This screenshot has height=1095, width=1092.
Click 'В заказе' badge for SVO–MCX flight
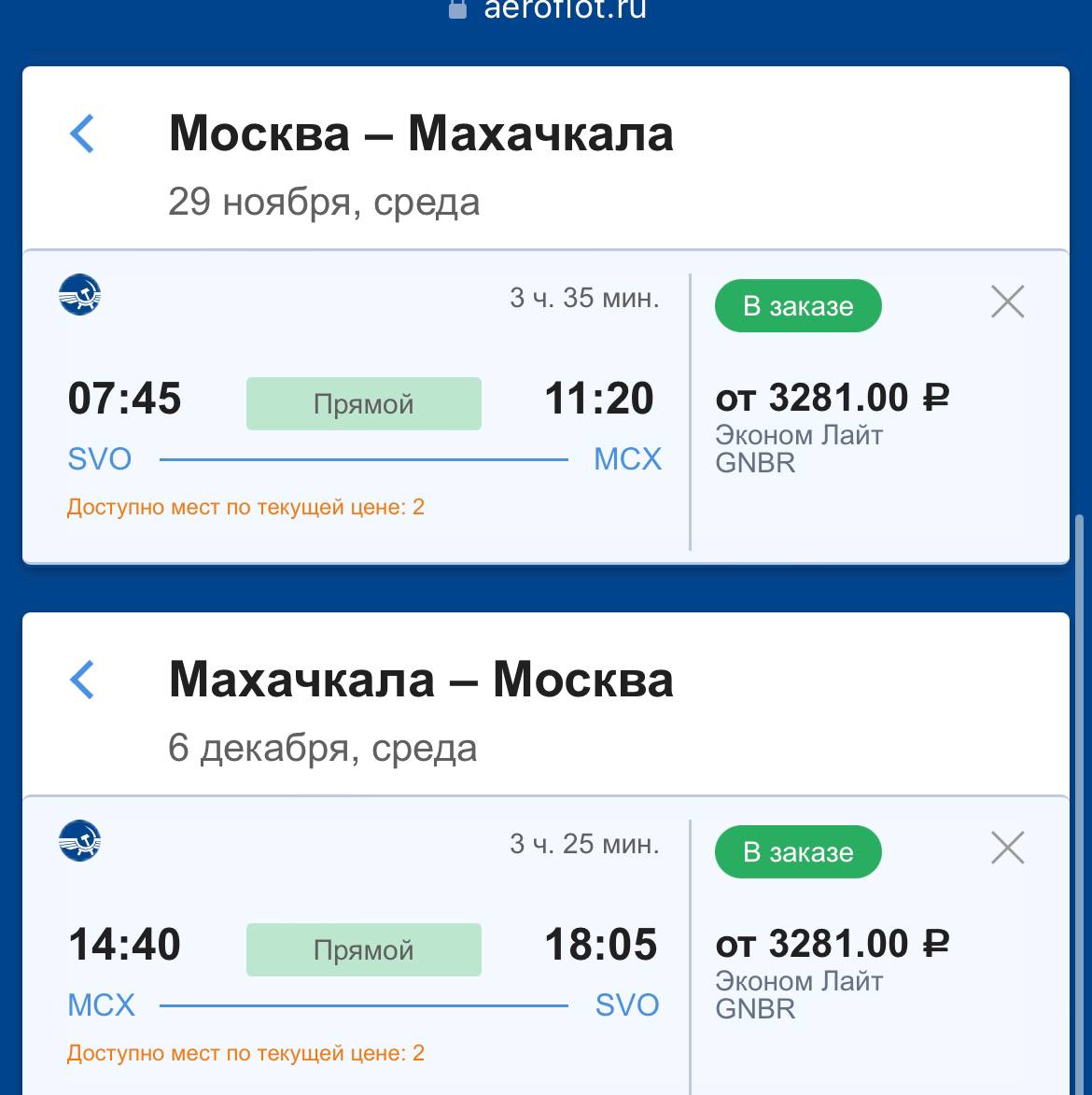click(x=798, y=306)
